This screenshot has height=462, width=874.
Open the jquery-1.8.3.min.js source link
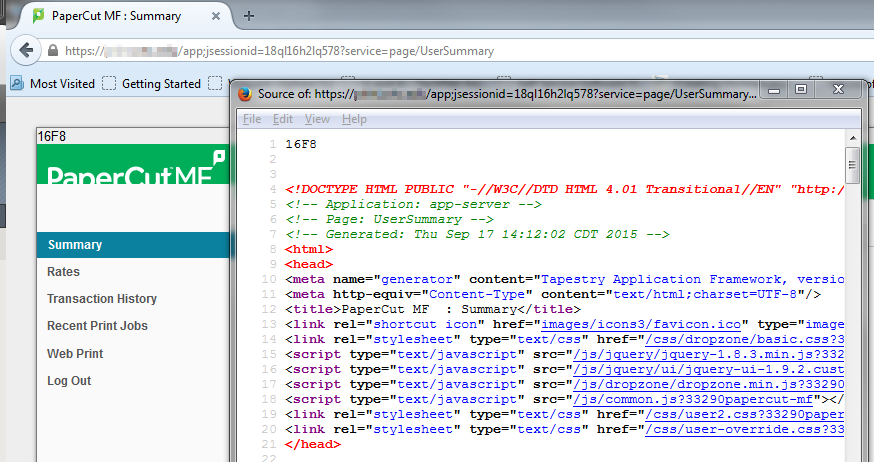(708, 354)
